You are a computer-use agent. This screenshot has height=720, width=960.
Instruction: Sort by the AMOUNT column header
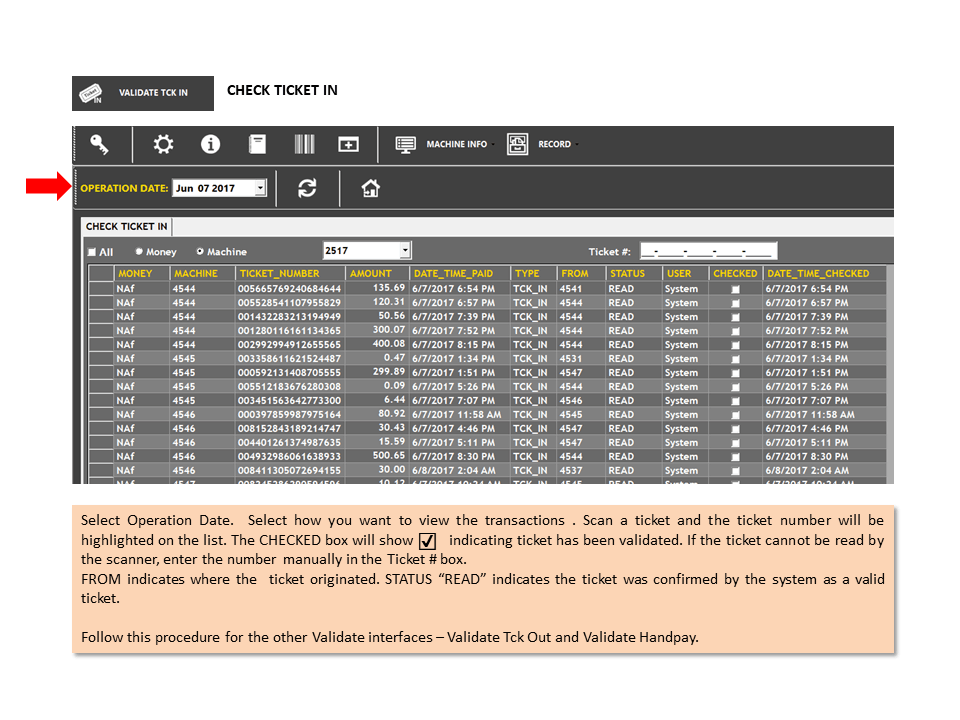[x=370, y=274]
